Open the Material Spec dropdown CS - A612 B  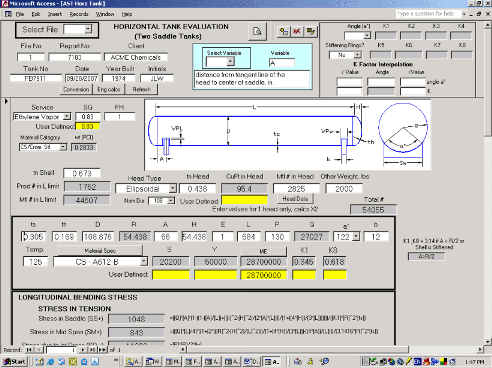144,262
